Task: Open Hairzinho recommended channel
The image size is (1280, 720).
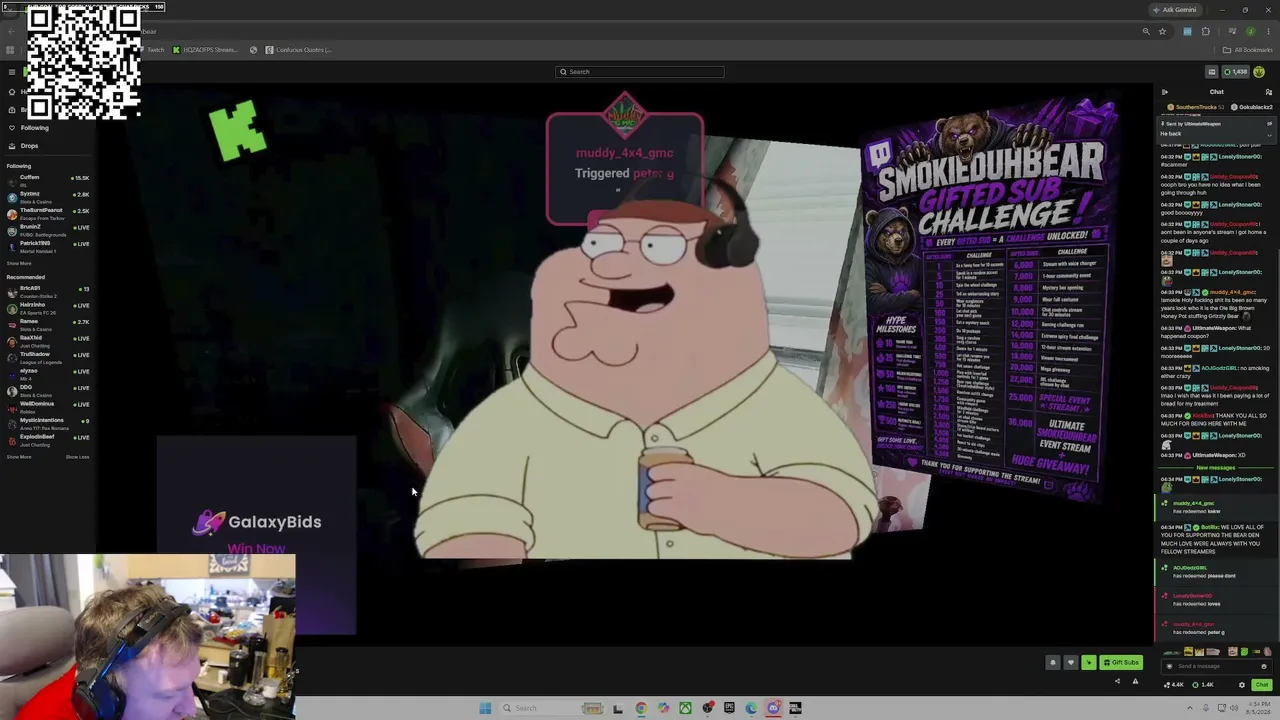Action: 47,306
